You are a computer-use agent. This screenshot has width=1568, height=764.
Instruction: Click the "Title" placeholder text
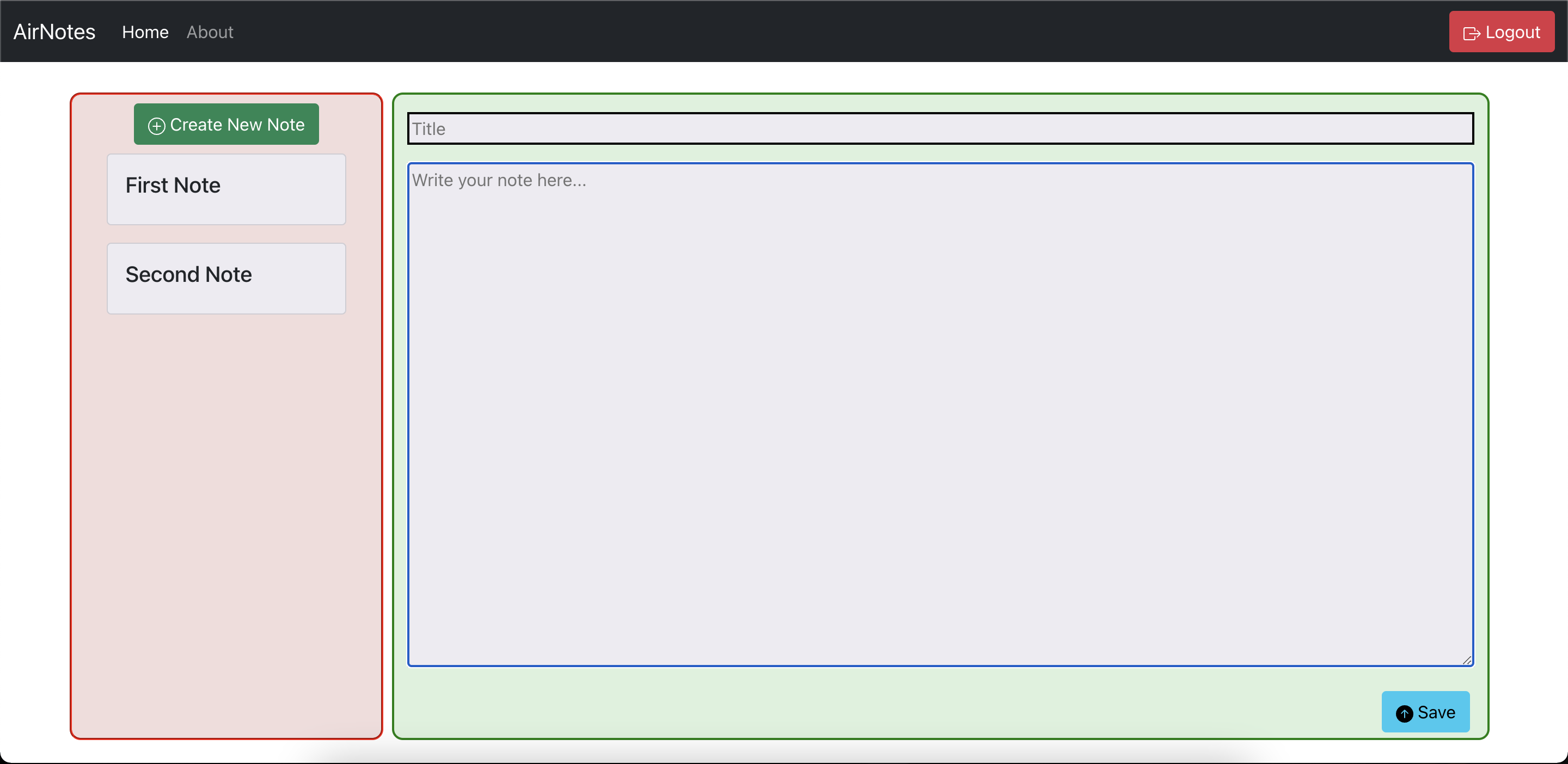pos(428,129)
